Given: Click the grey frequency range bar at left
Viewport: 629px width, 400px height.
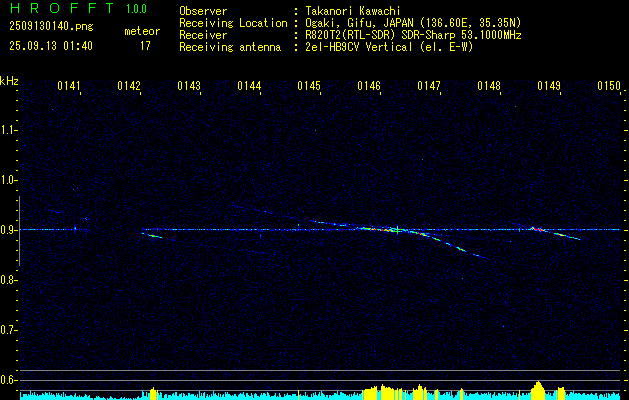Looking at the screenshot, I should tap(19, 231).
